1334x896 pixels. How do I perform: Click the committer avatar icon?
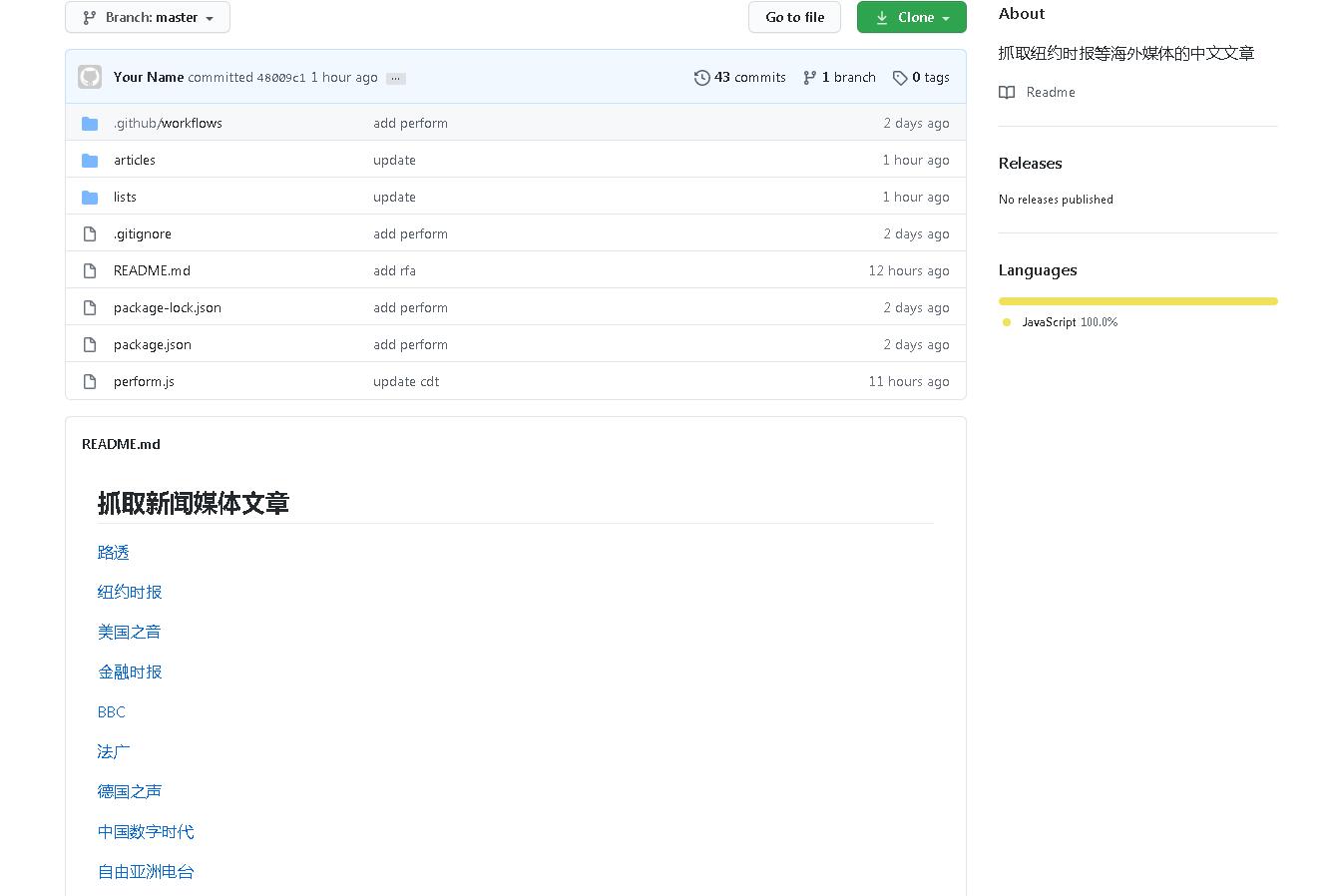[90, 77]
